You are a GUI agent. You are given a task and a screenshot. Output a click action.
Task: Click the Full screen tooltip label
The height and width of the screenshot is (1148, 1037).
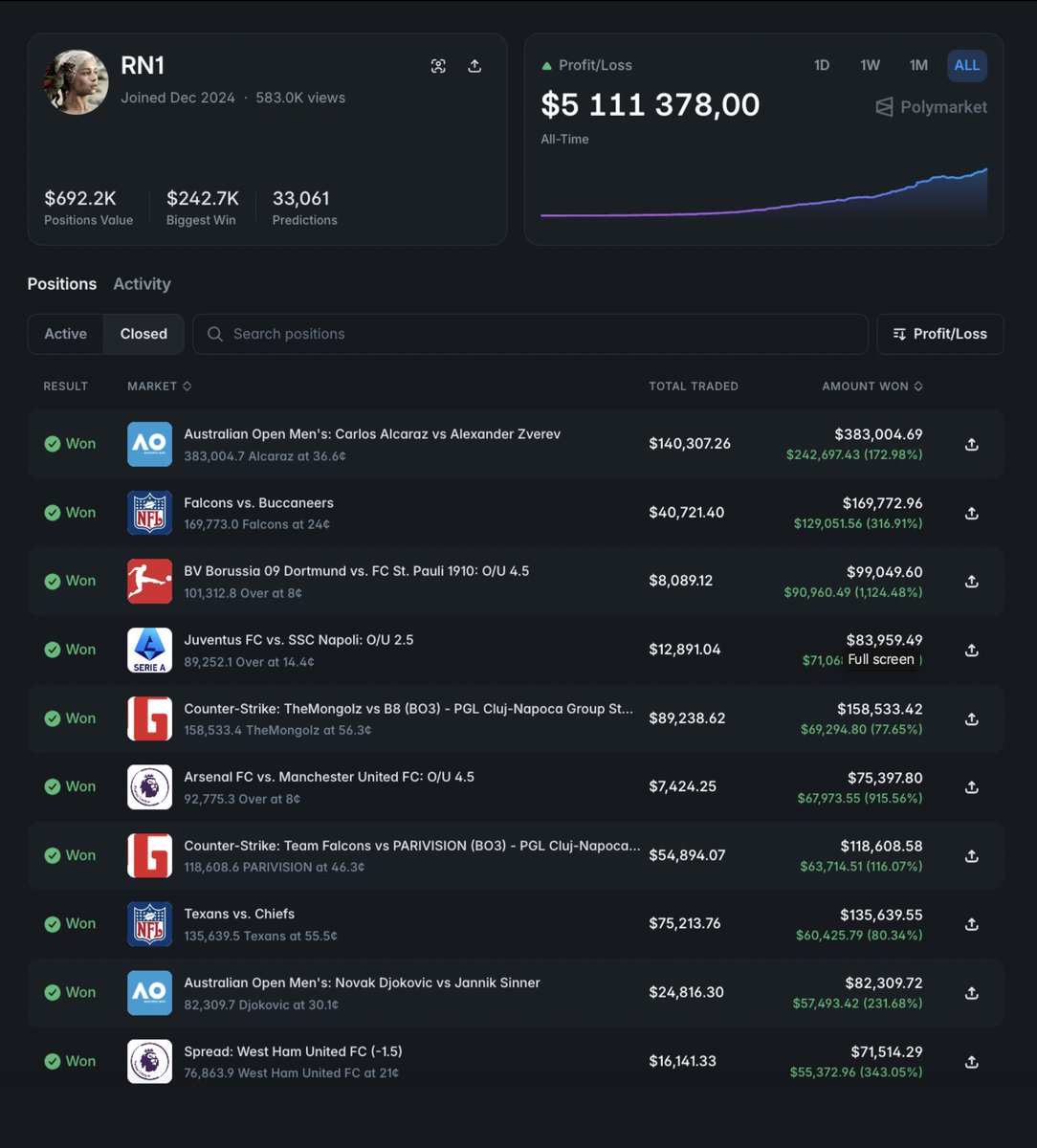[881, 659]
